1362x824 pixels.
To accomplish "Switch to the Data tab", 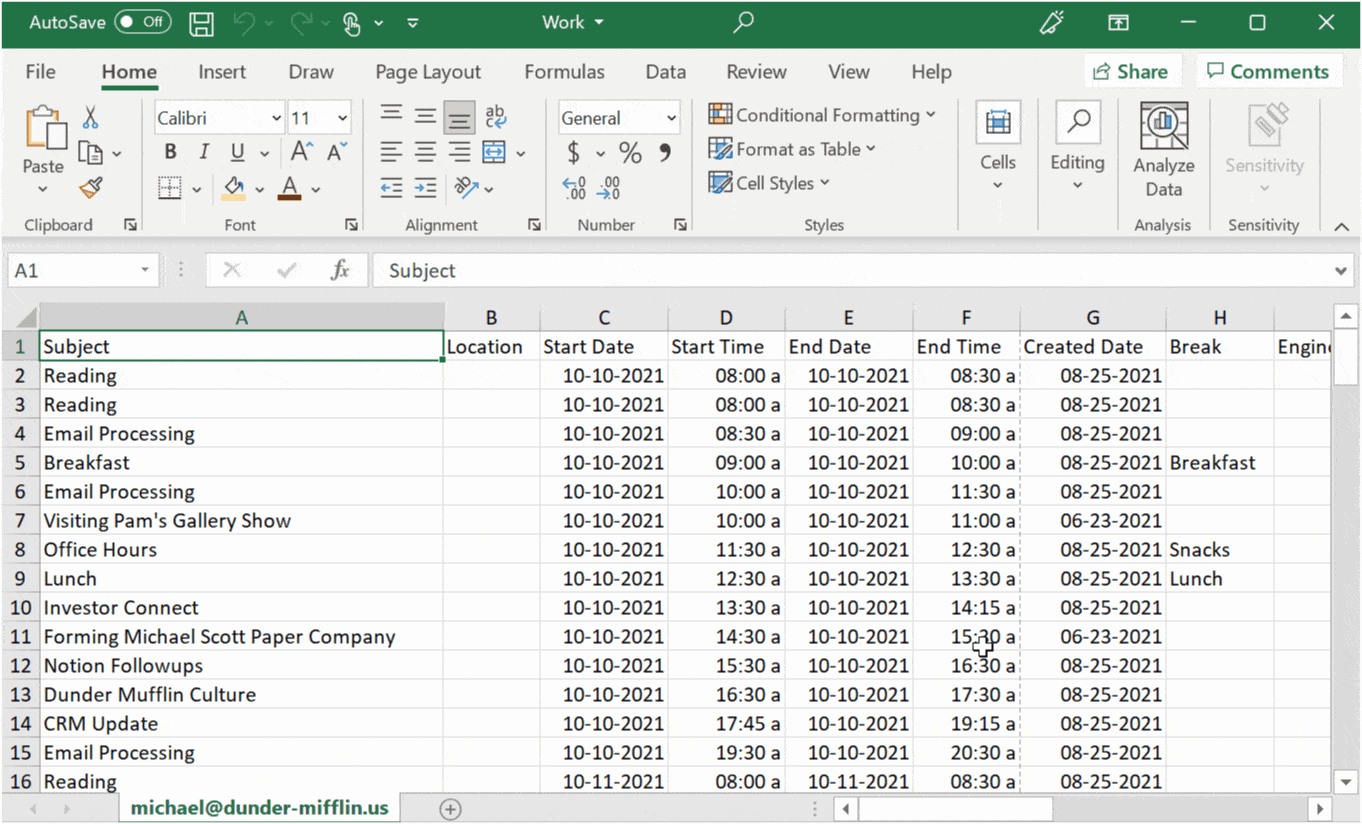I will point(665,72).
